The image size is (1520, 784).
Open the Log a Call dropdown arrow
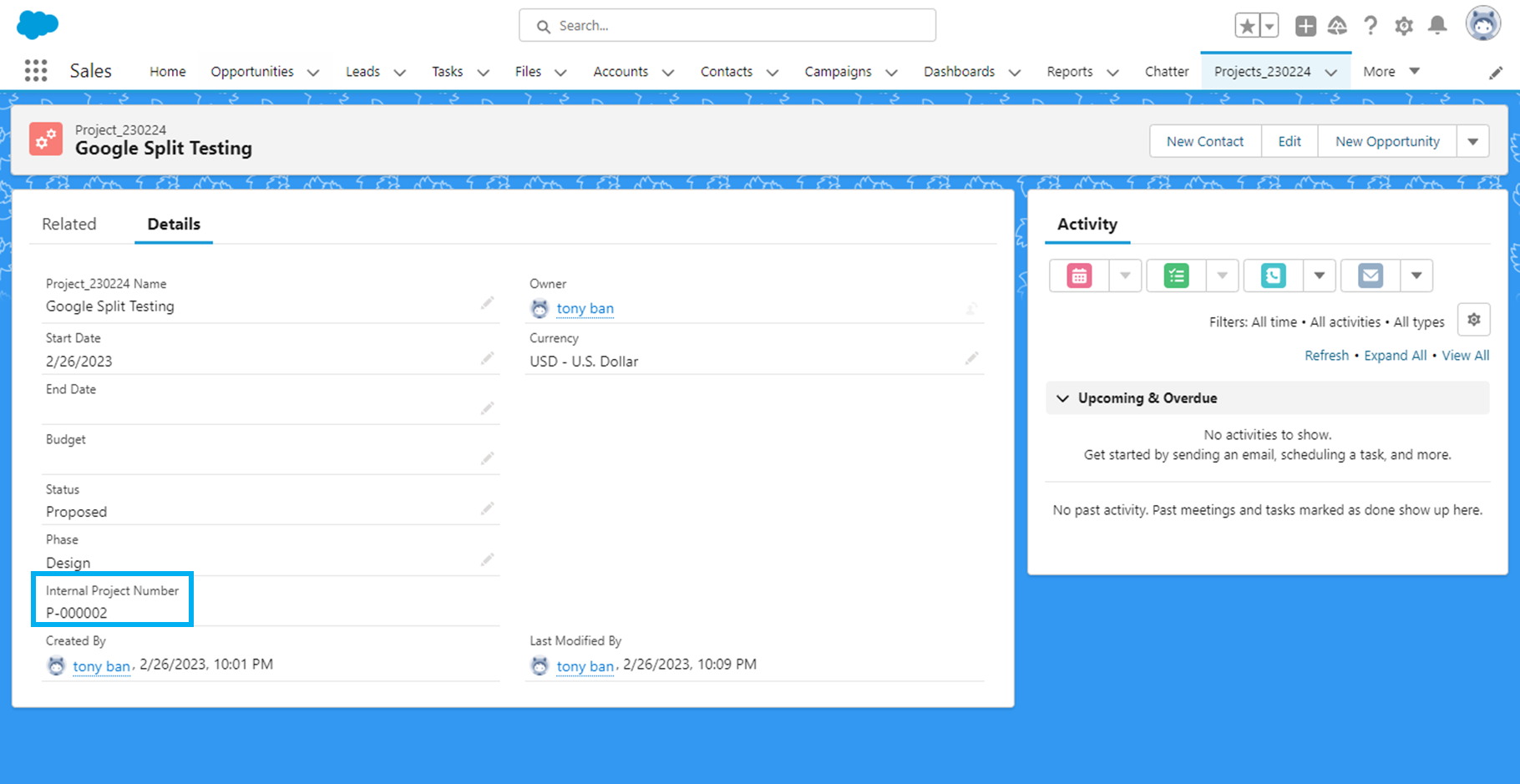[1320, 276]
